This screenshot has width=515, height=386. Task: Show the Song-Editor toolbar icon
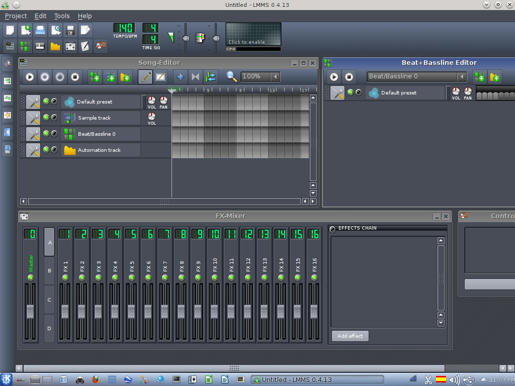[10, 46]
